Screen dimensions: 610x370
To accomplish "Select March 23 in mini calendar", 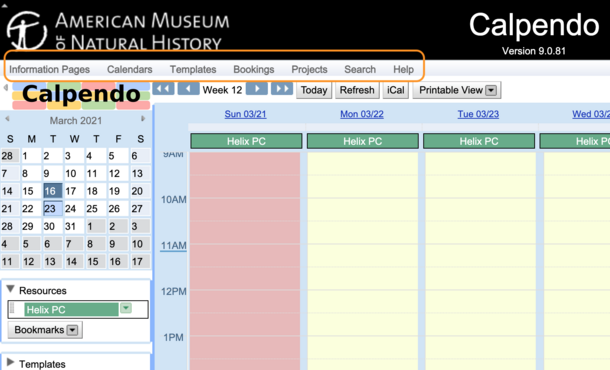I will [52, 209].
